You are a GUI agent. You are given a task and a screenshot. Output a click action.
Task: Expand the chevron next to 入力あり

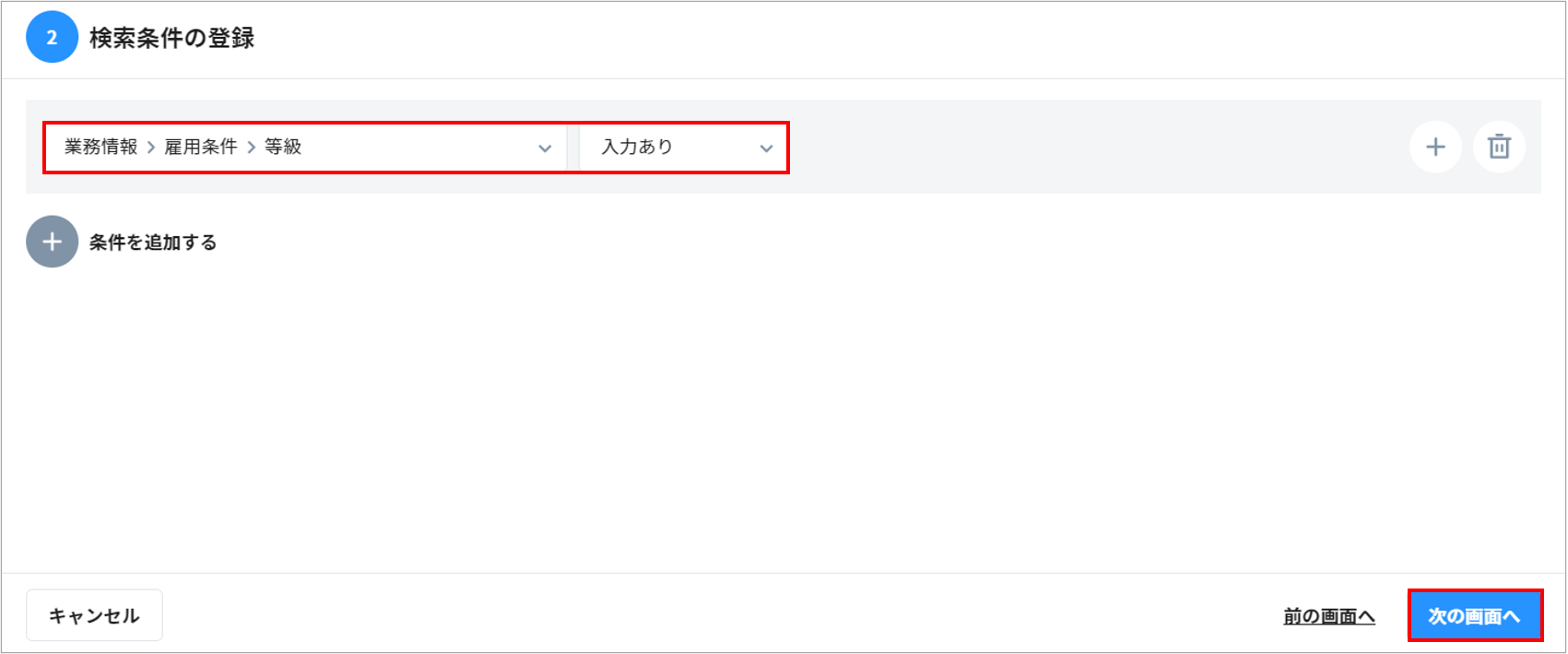[766, 148]
